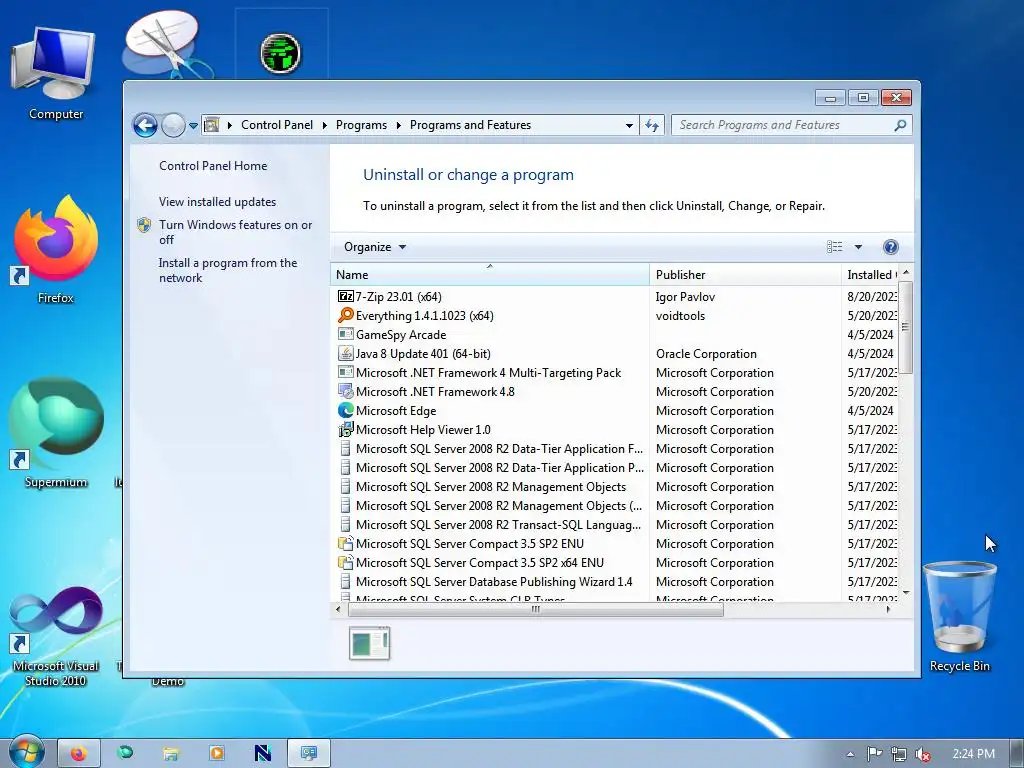1024x768 pixels.
Task: Click the Programs breadcrumb
Action: pos(361,125)
